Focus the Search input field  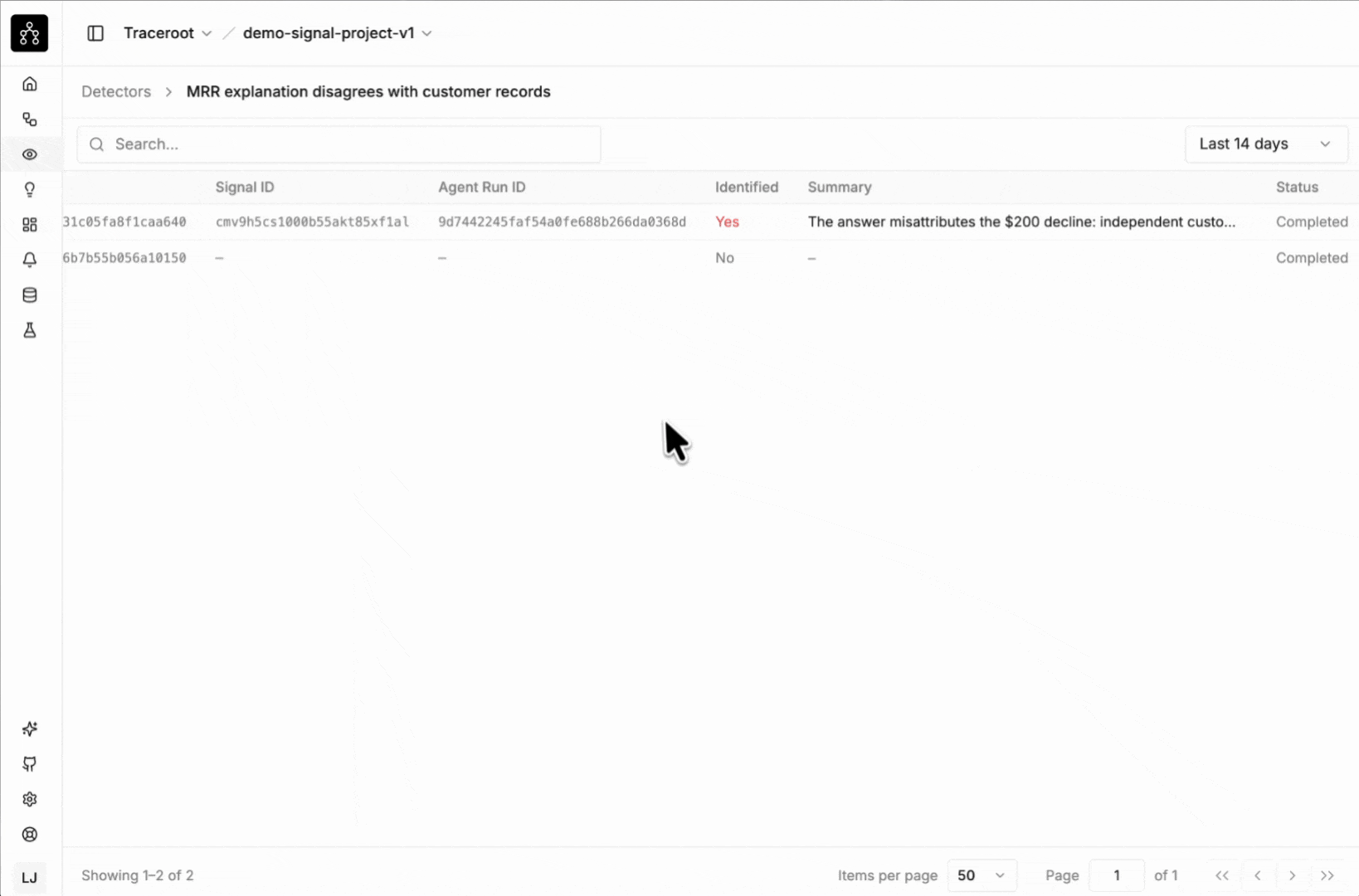pyautogui.click(x=339, y=144)
